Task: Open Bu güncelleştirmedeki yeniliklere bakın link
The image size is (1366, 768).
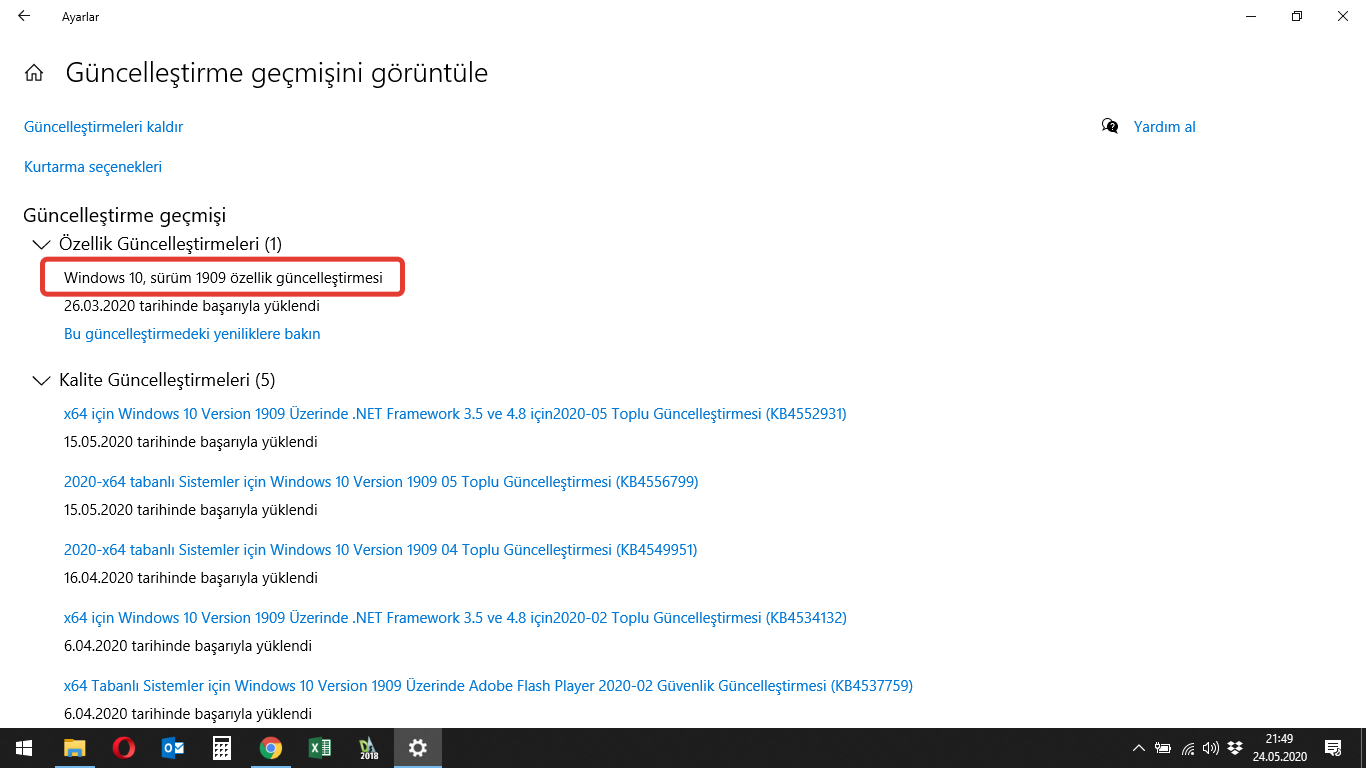Action: point(192,334)
